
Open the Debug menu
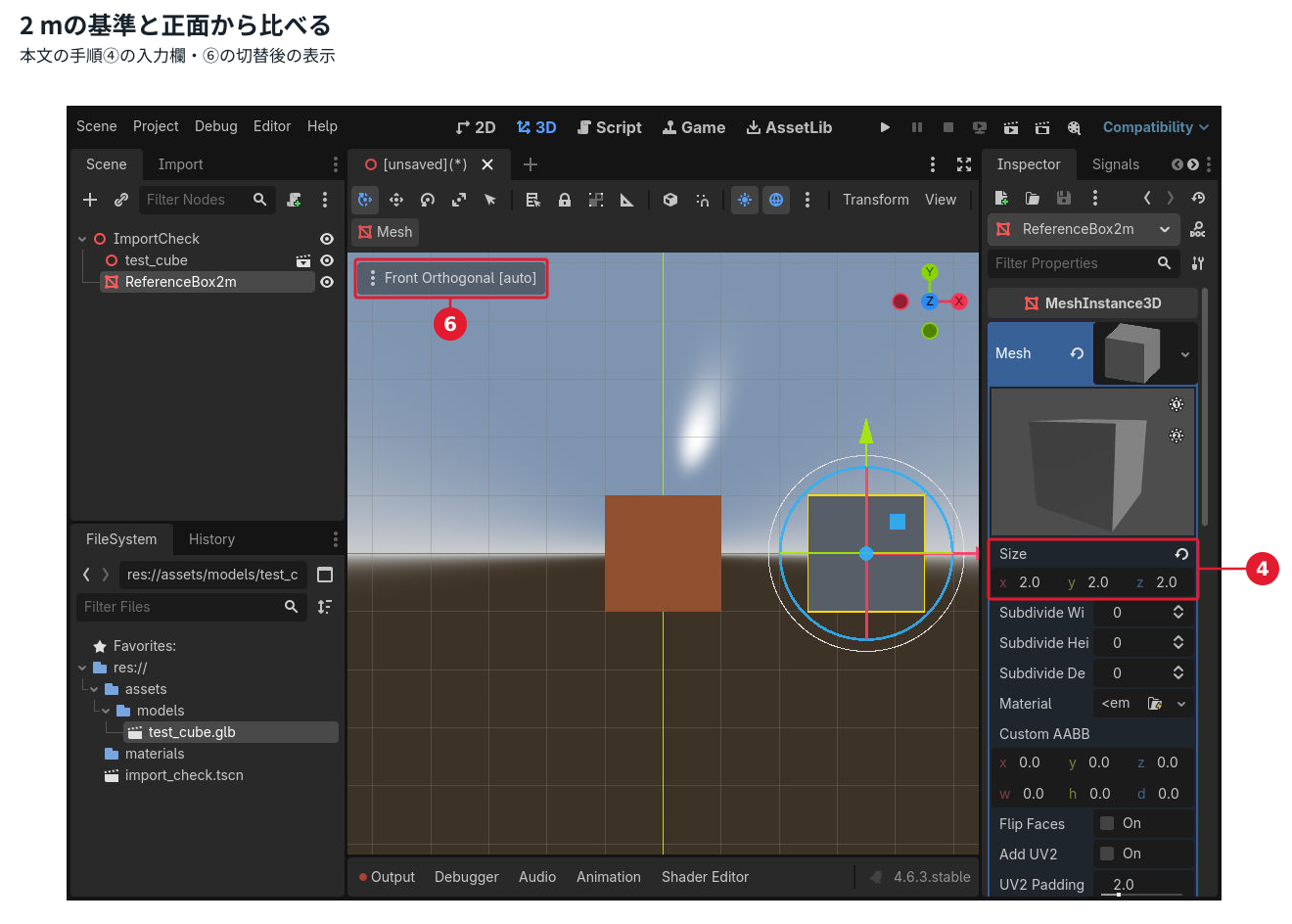tap(216, 126)
